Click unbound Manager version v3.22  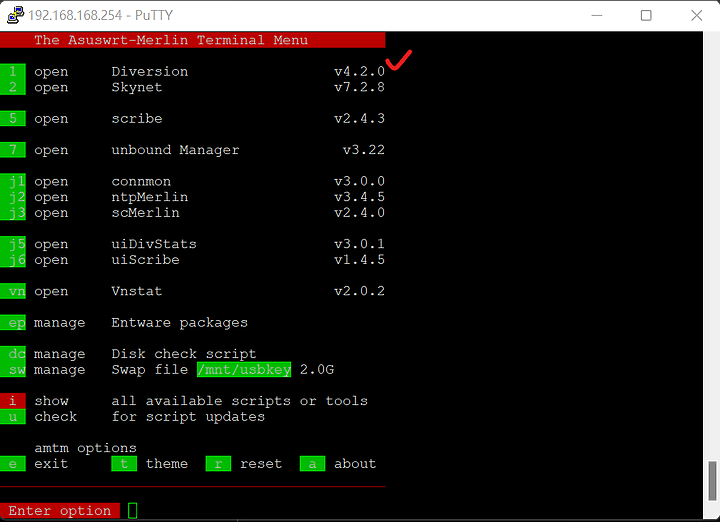[364, 150]
